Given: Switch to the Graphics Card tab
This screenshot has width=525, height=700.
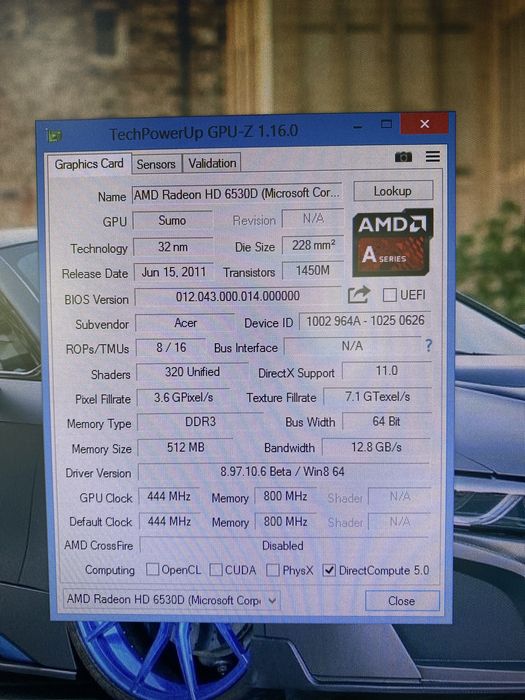Looking at the screenshot, I should 89,164.
